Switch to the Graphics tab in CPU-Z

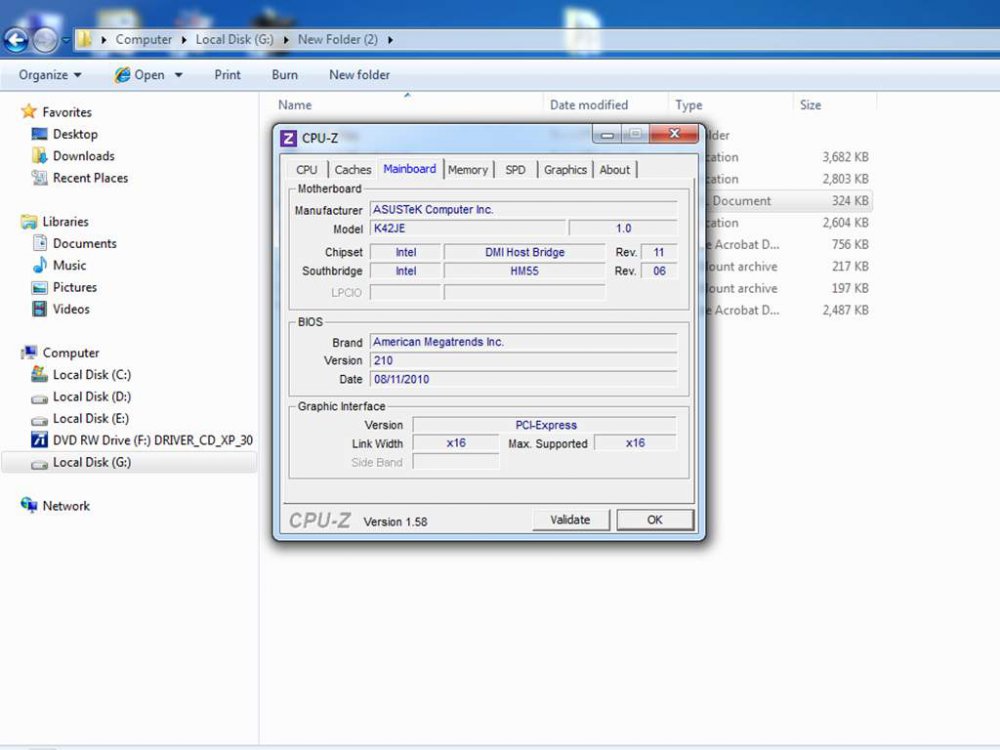(565, 170)
